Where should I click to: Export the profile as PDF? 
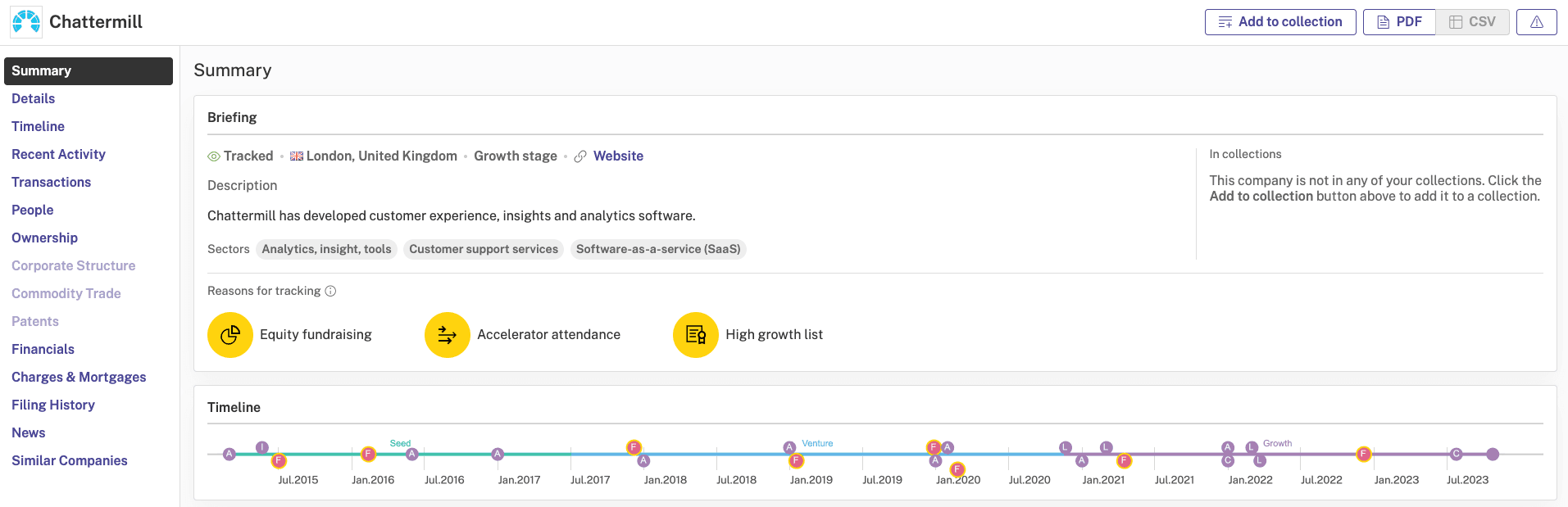(x=1399, y=22)
